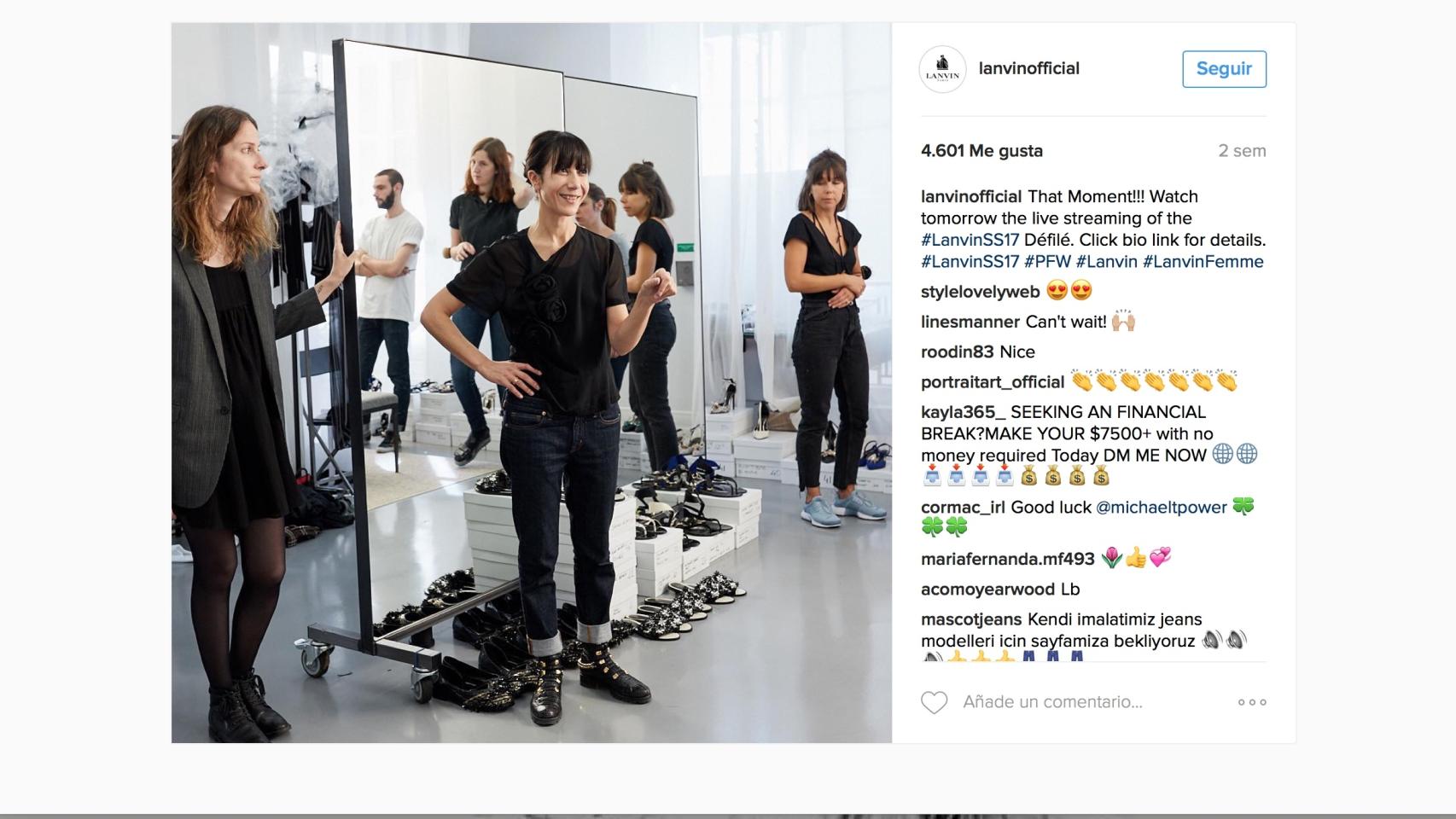Visit the @michaeltpower mention

(1162, 508)
